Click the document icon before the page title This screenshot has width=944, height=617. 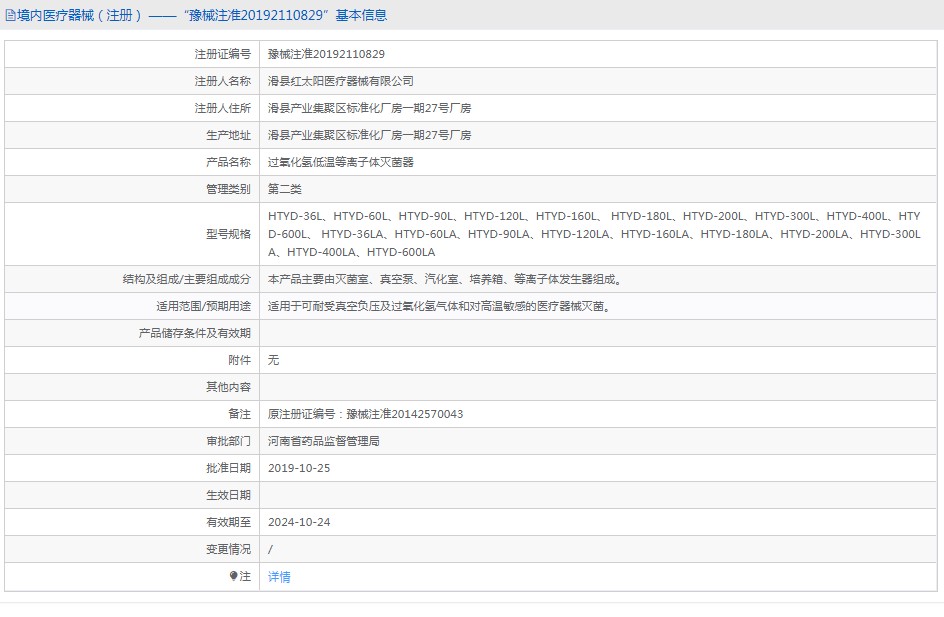[x=10, y=16]
